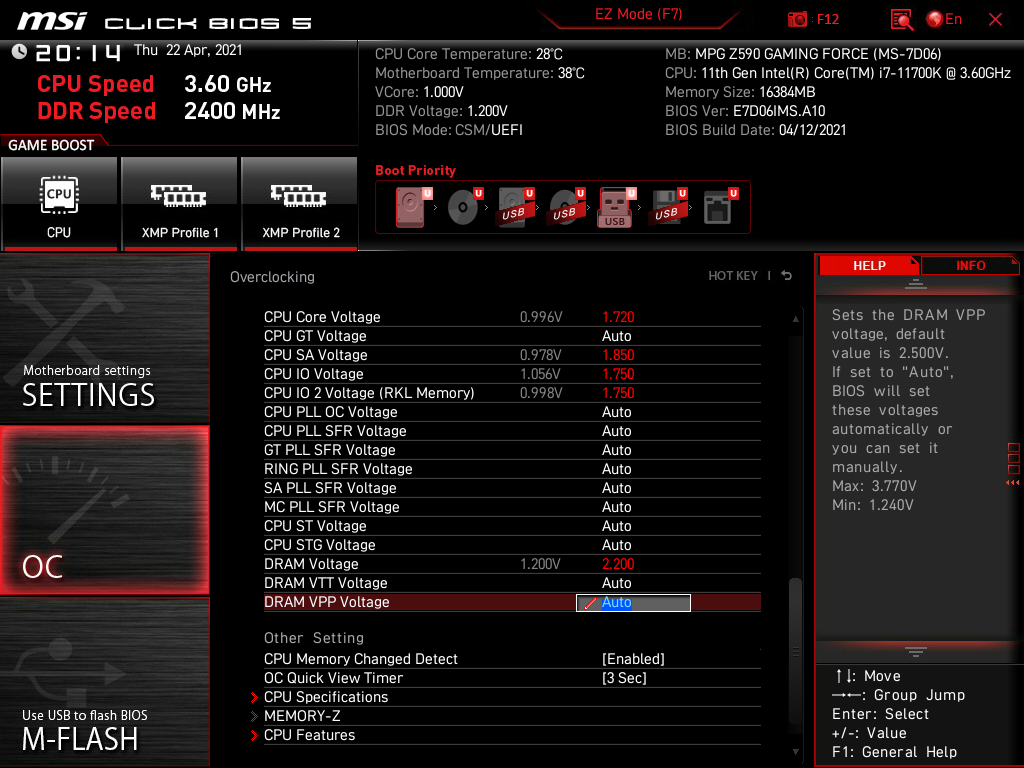Edit the CPU IO Voltage value 1.750
Viewport: 1024px width, 768px height.
[x=618, y=374]
